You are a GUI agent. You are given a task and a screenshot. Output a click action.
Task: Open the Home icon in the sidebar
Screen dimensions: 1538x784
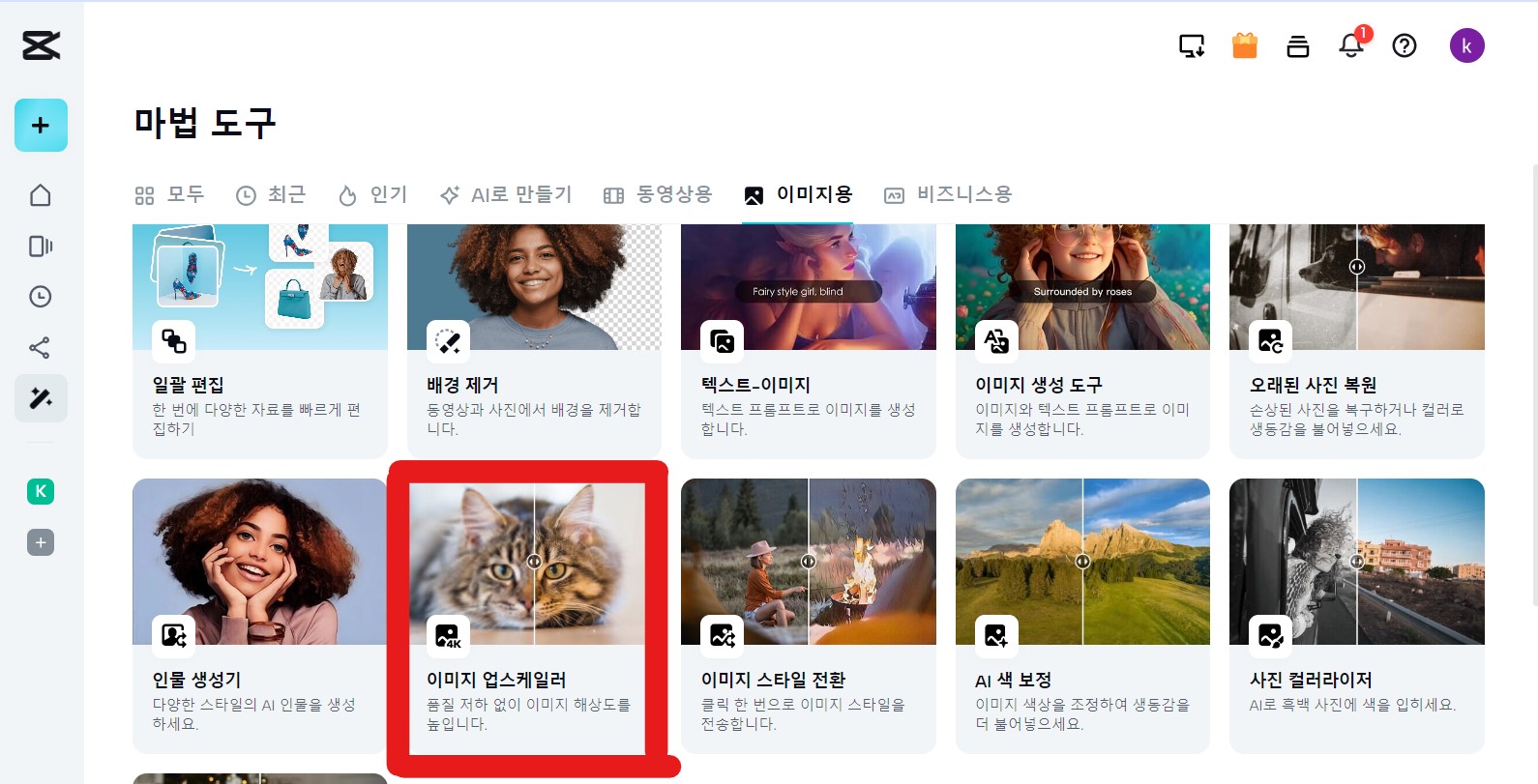(41, 195)
